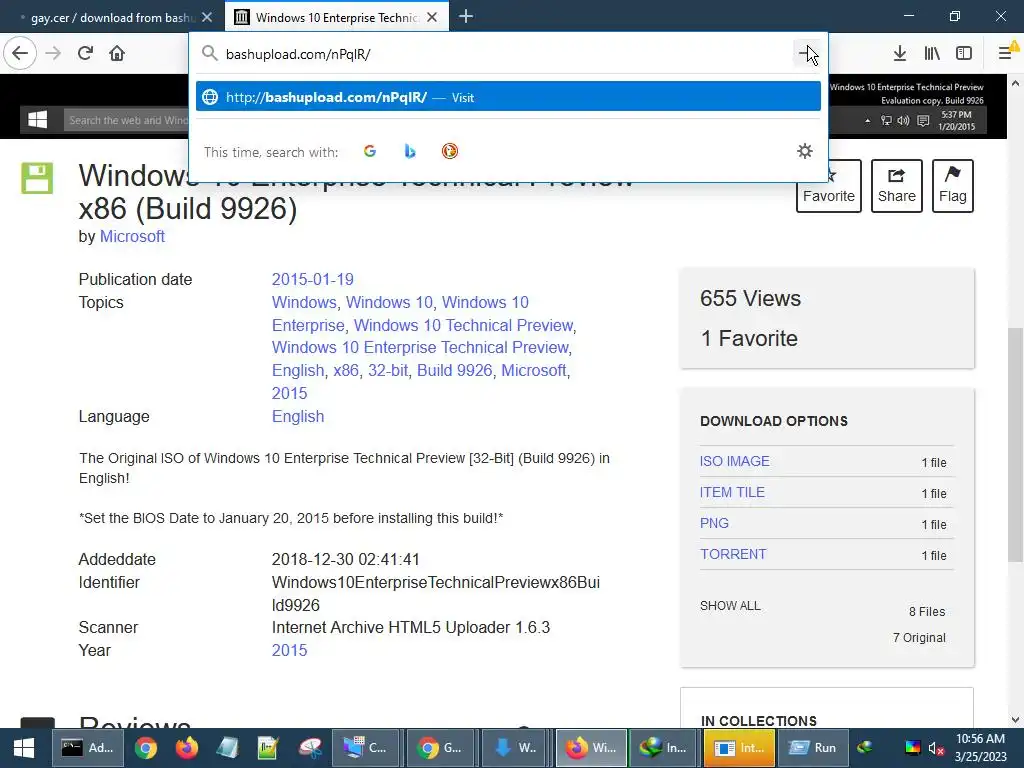Flag this archive item
The width and height of the screenshot is (1024, 768).
[x=952, y=186]
